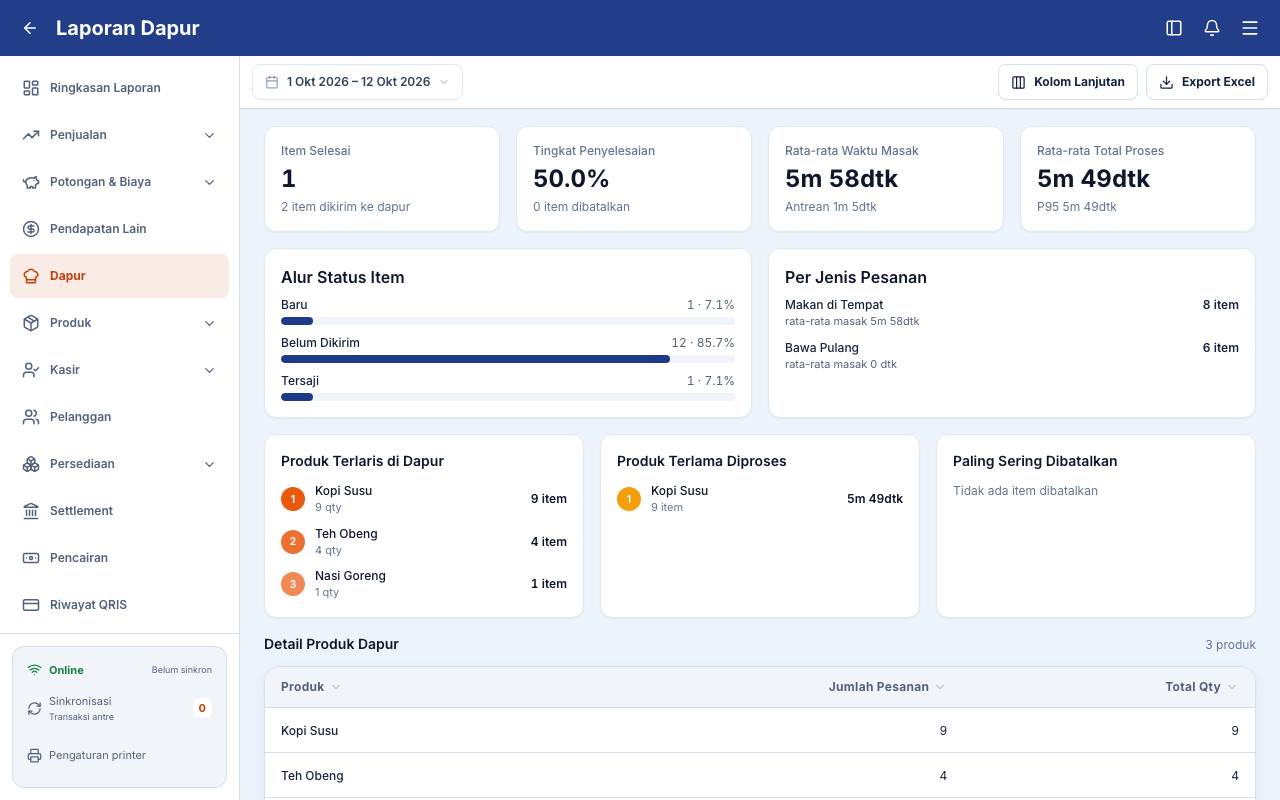The image size is (1280, 800).
Task: Sort by Jumlah Pesanan column
Action: (x=887, y=687)
